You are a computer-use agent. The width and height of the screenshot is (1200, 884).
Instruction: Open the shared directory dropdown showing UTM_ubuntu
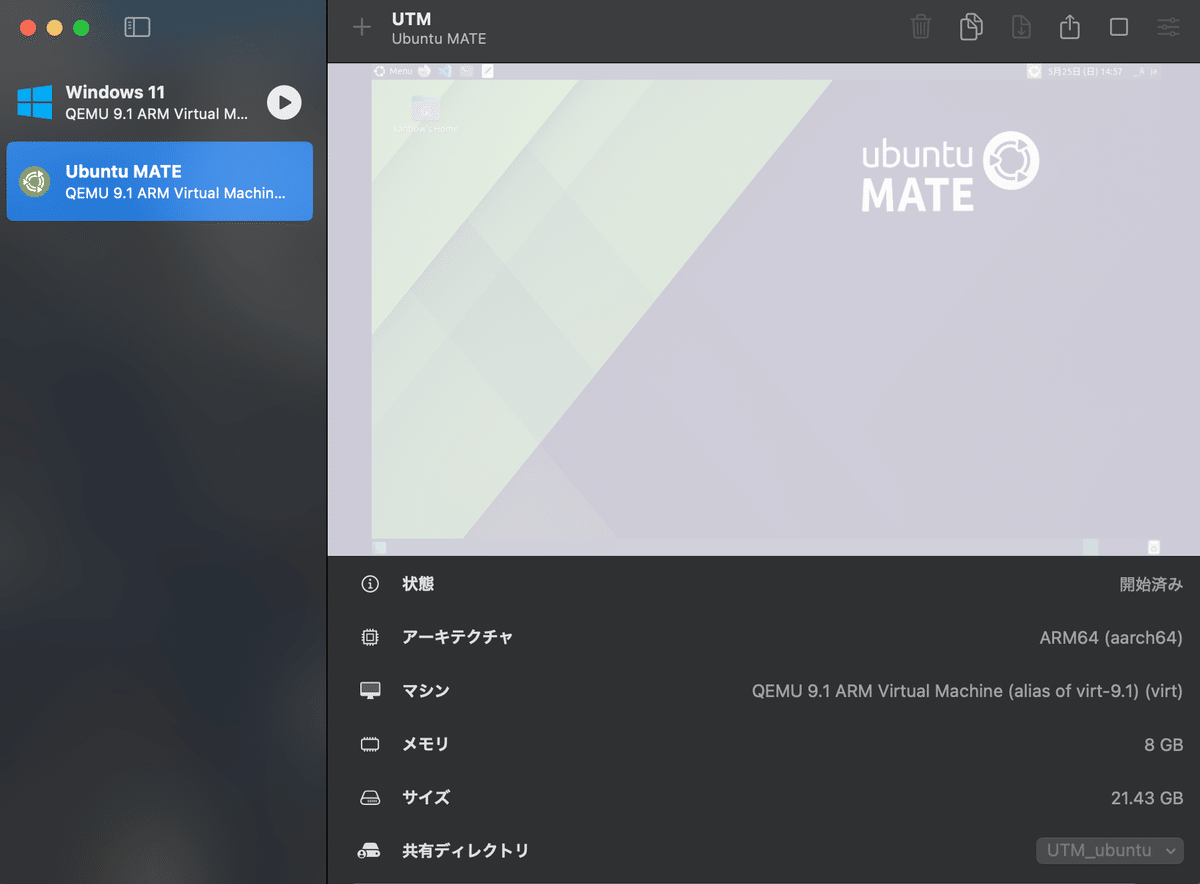[x=1110, y=850]
